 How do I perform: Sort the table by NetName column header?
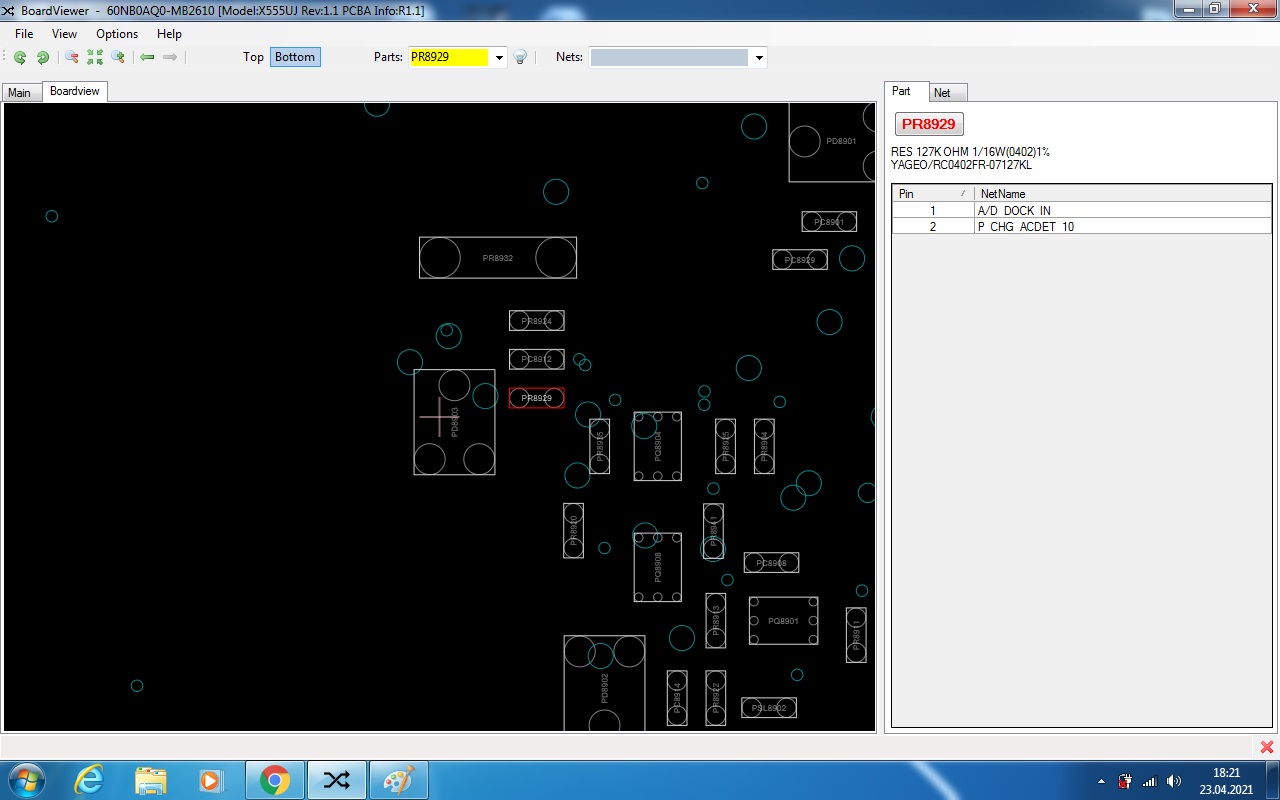pos(1123,193)
